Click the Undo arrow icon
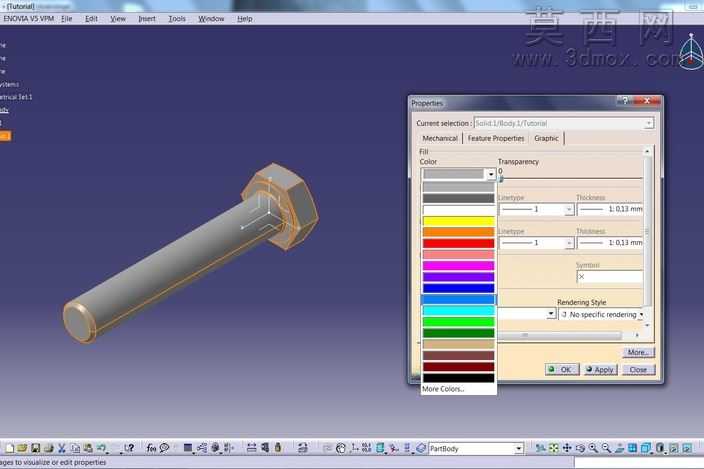704x469 pixels. 101,448
